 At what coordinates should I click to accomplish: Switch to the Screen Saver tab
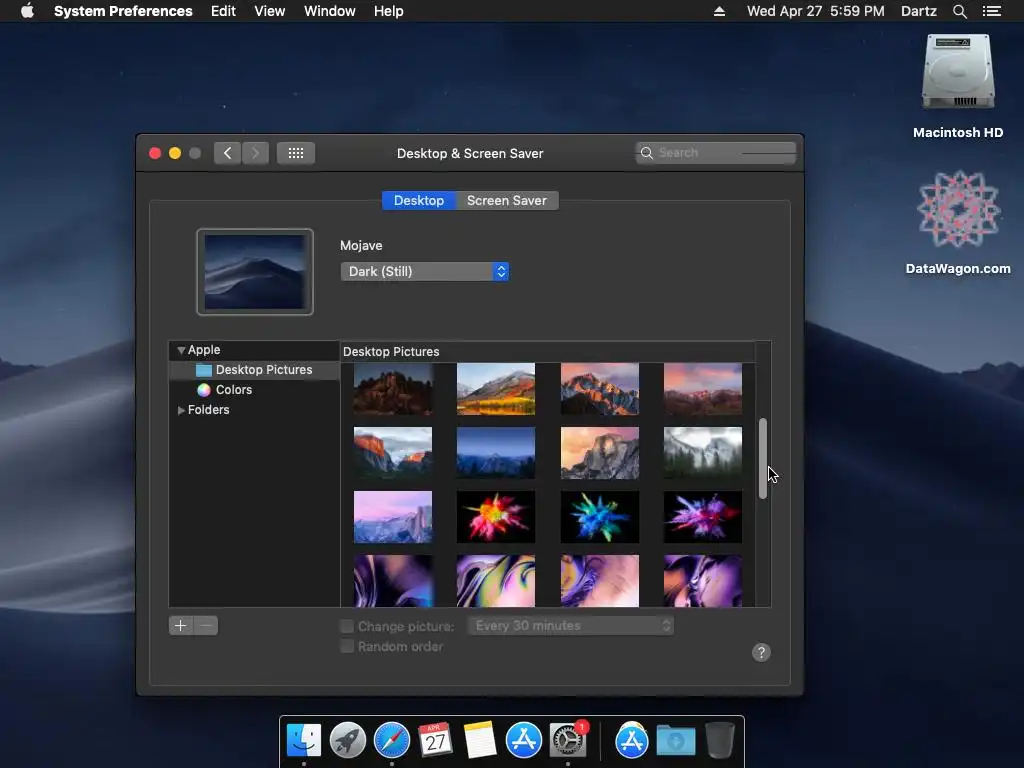(507, 200)
